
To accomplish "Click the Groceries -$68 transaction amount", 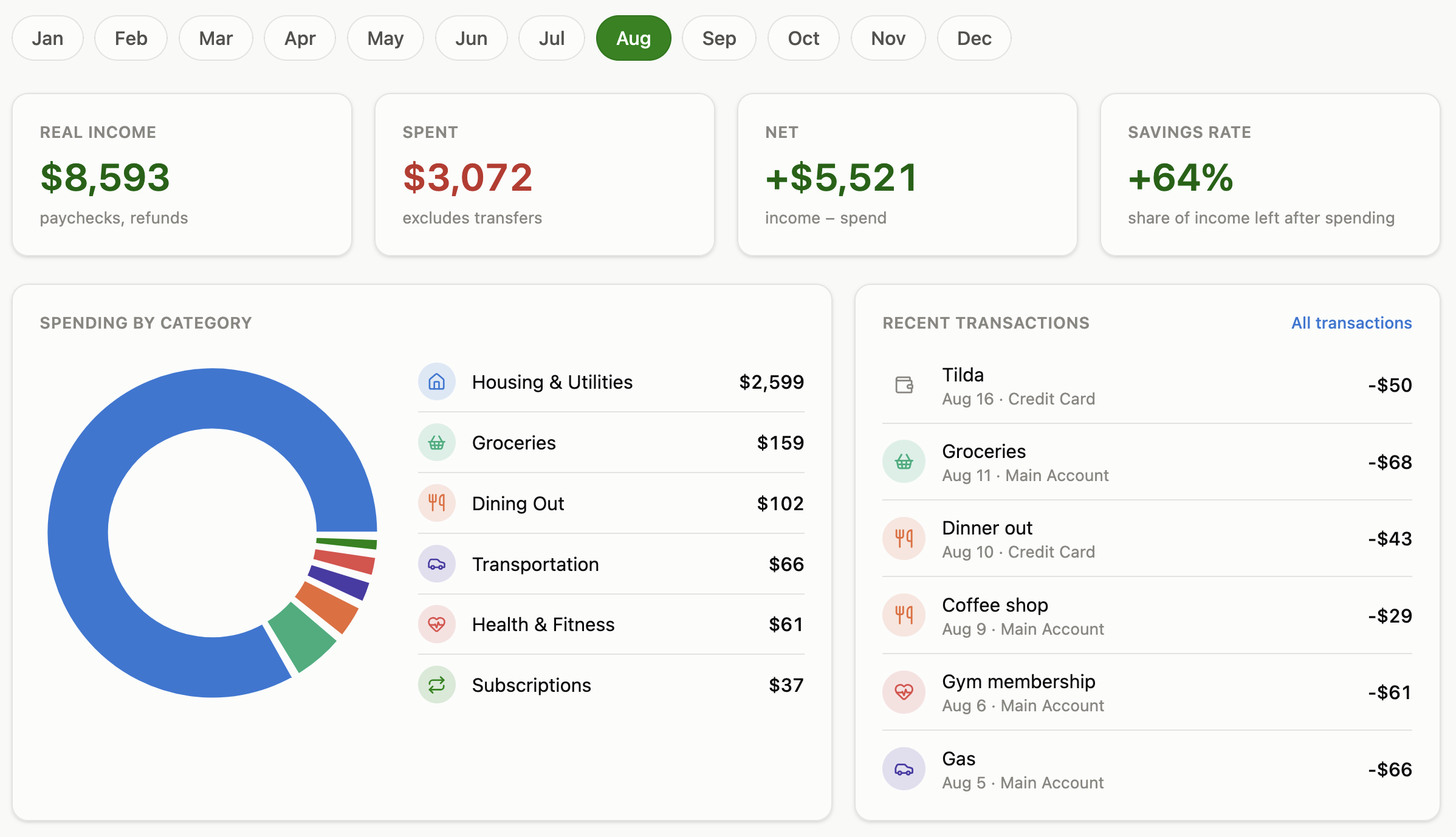I will tap(1390, 462).
